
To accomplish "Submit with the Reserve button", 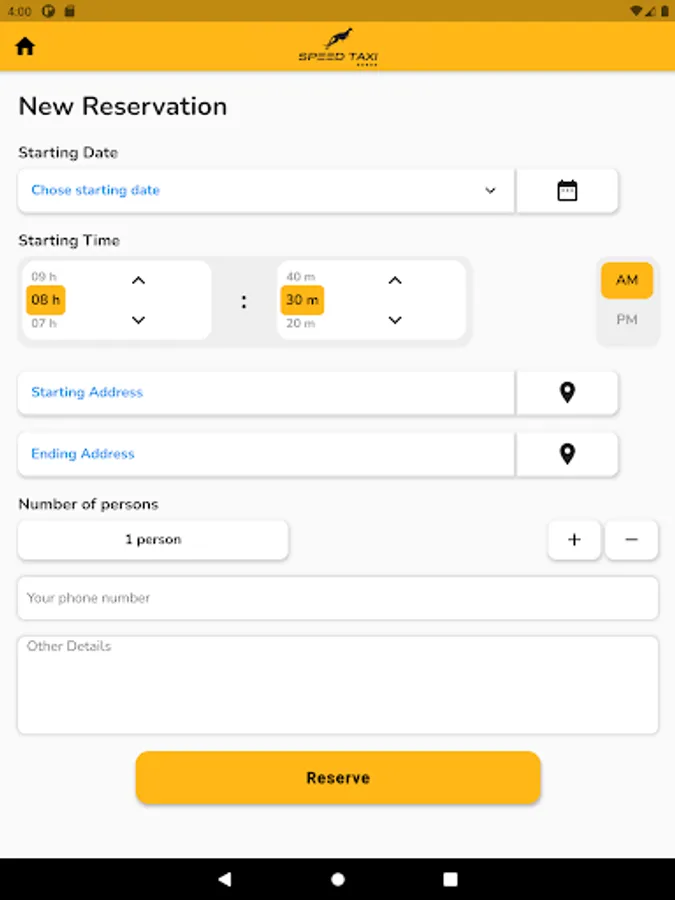I will click(x=338, y=778).
